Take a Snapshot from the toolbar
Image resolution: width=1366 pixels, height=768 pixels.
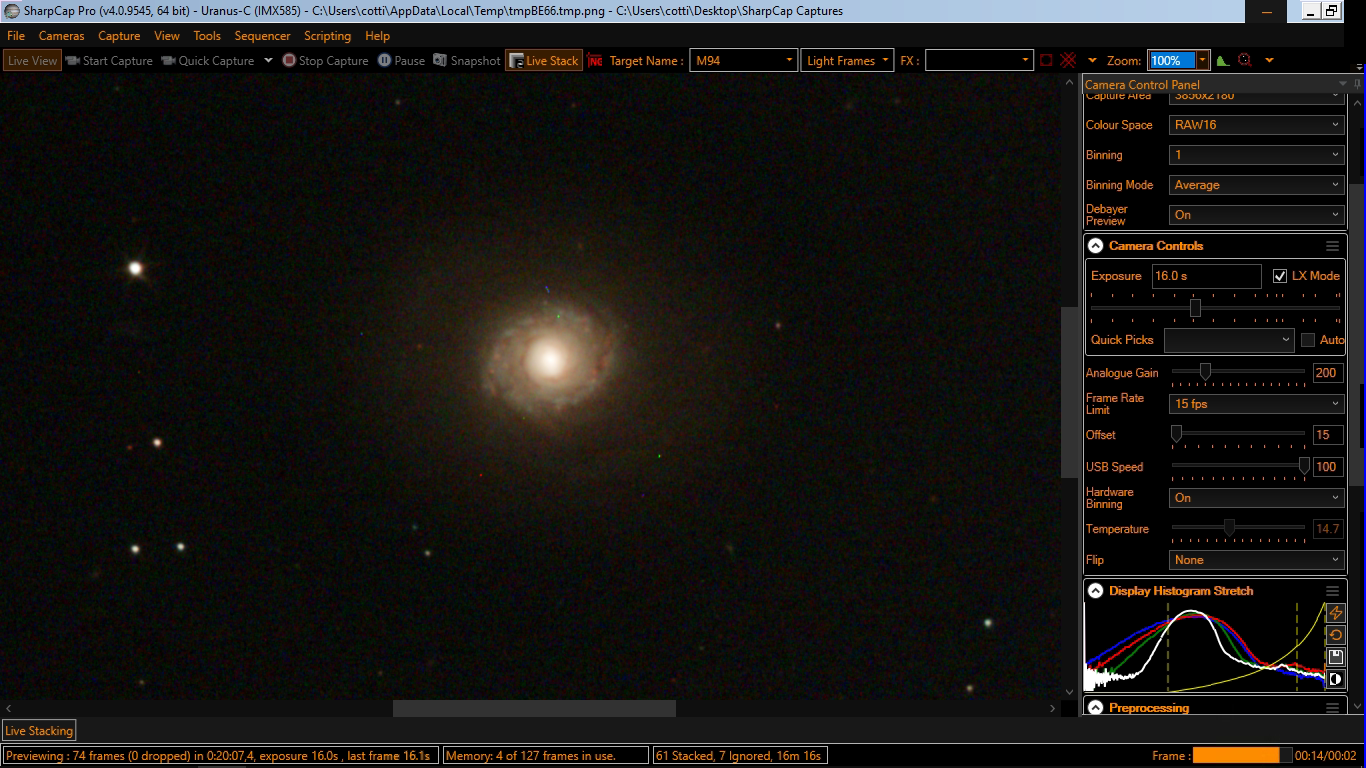point(466,61)
